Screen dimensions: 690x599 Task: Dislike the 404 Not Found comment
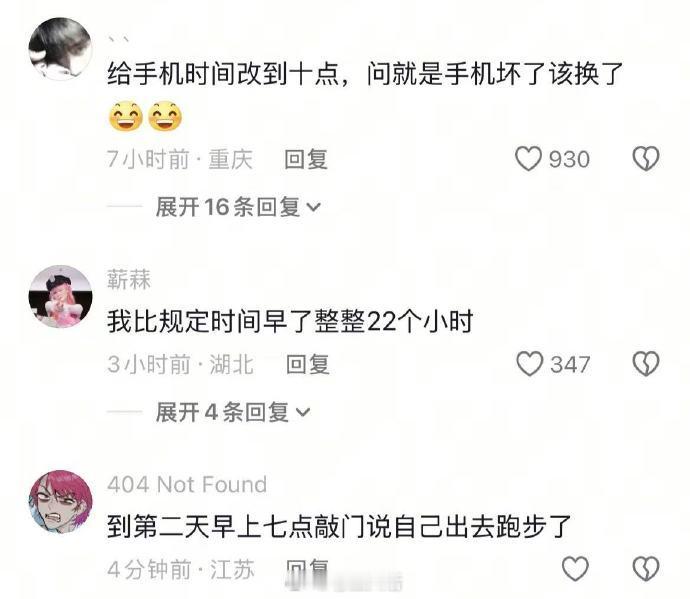pyautogui.click(x=646, y=569)
